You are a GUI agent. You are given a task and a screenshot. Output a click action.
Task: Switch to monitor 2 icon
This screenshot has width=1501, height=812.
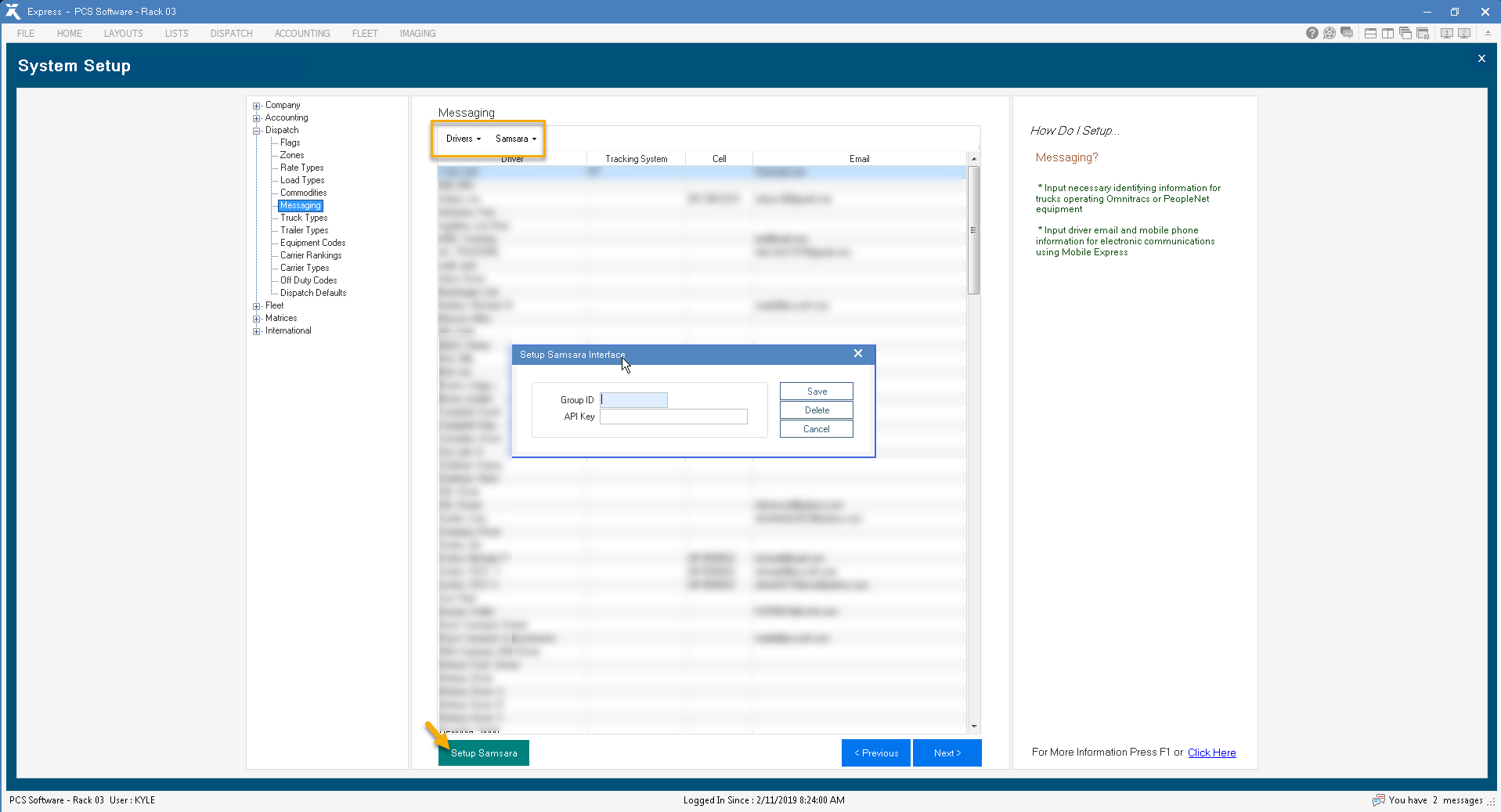(1463, 33)
